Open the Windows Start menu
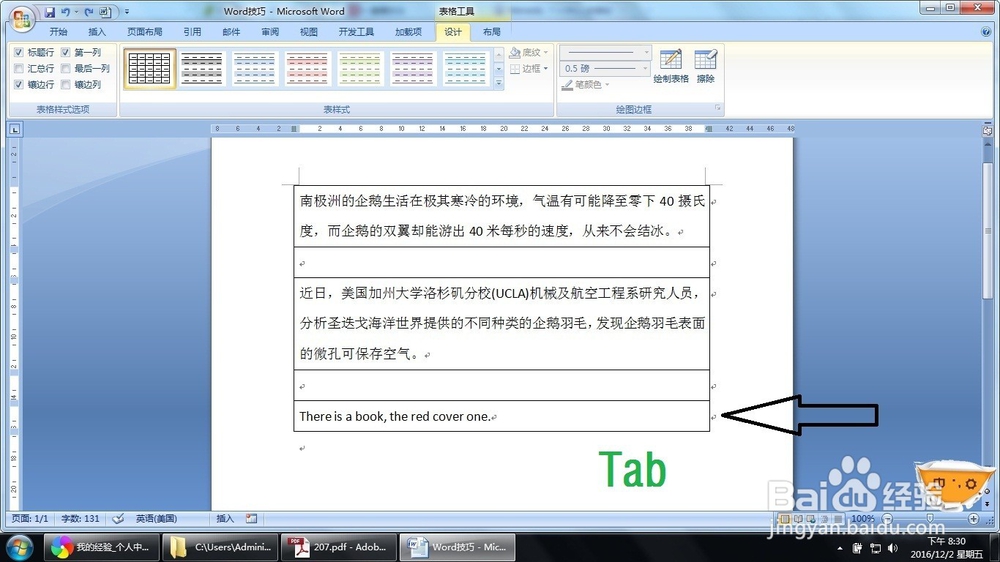The image size is (1000, 562). [18, 547]
